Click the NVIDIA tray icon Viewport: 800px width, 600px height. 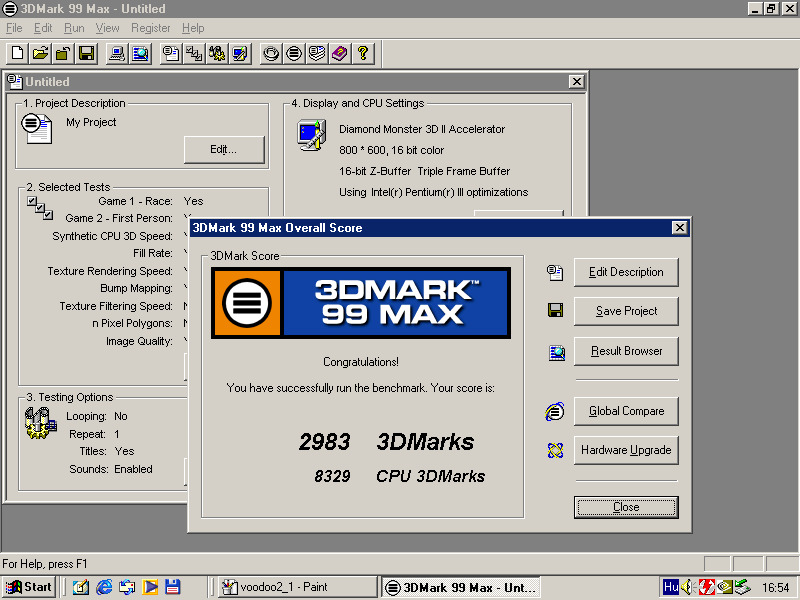coord(724,587)
